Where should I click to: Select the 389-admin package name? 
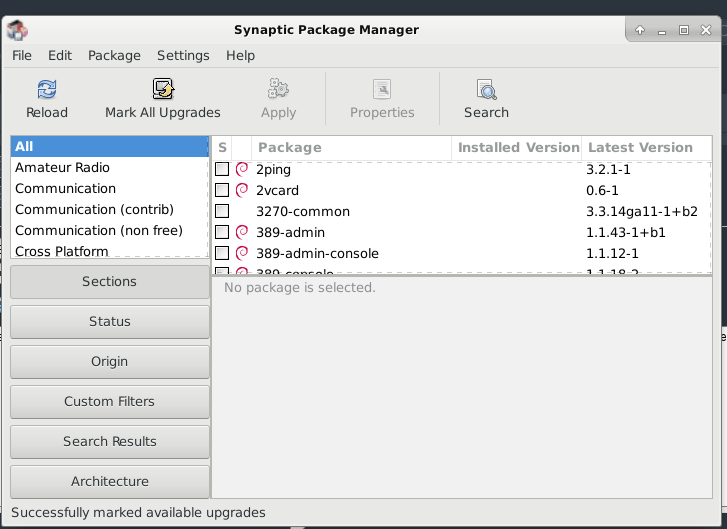coord(290,232)
